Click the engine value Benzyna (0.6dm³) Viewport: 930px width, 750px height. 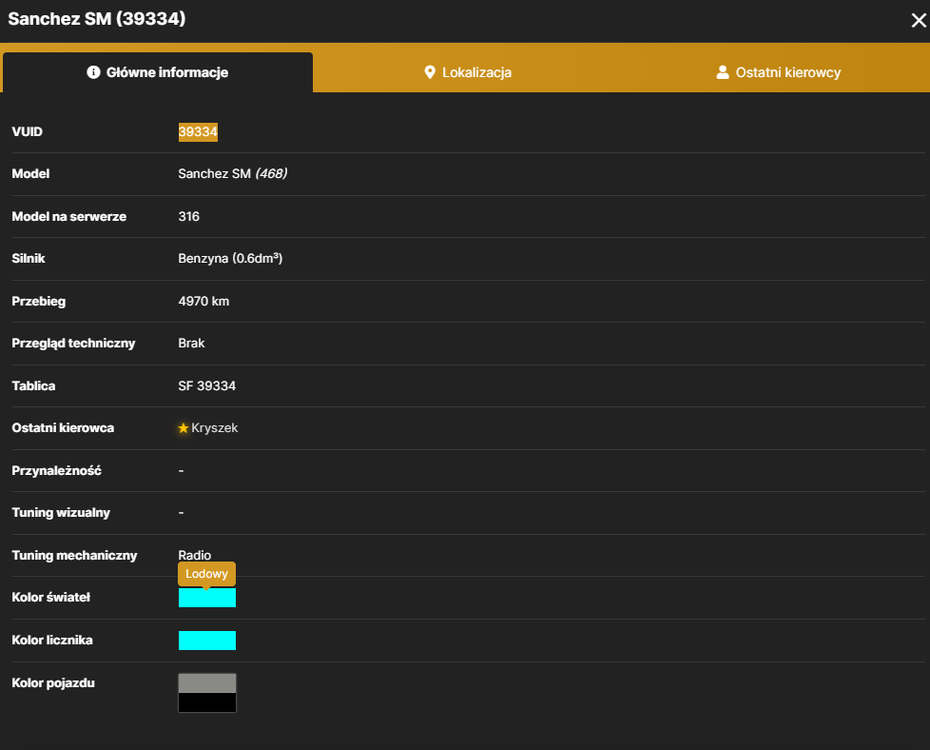point(230,258)
